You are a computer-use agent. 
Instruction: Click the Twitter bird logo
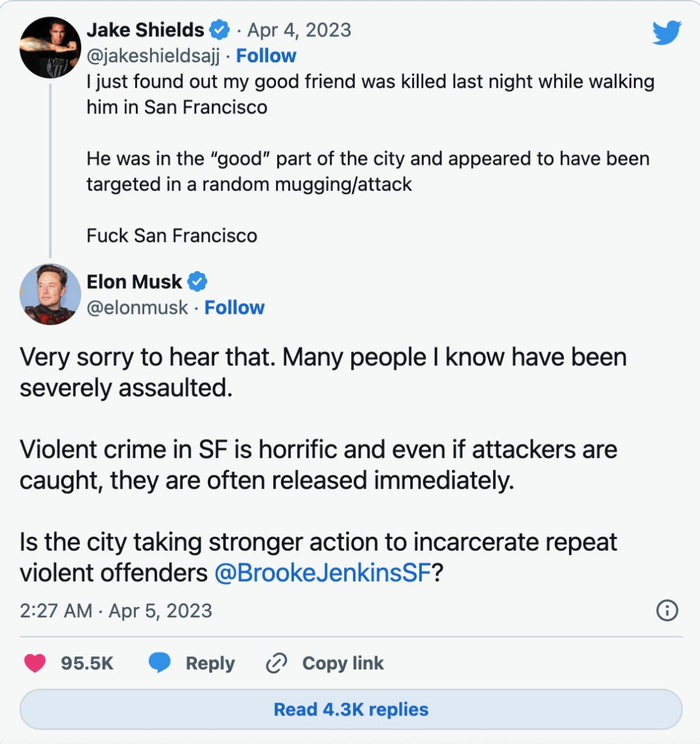666,33
